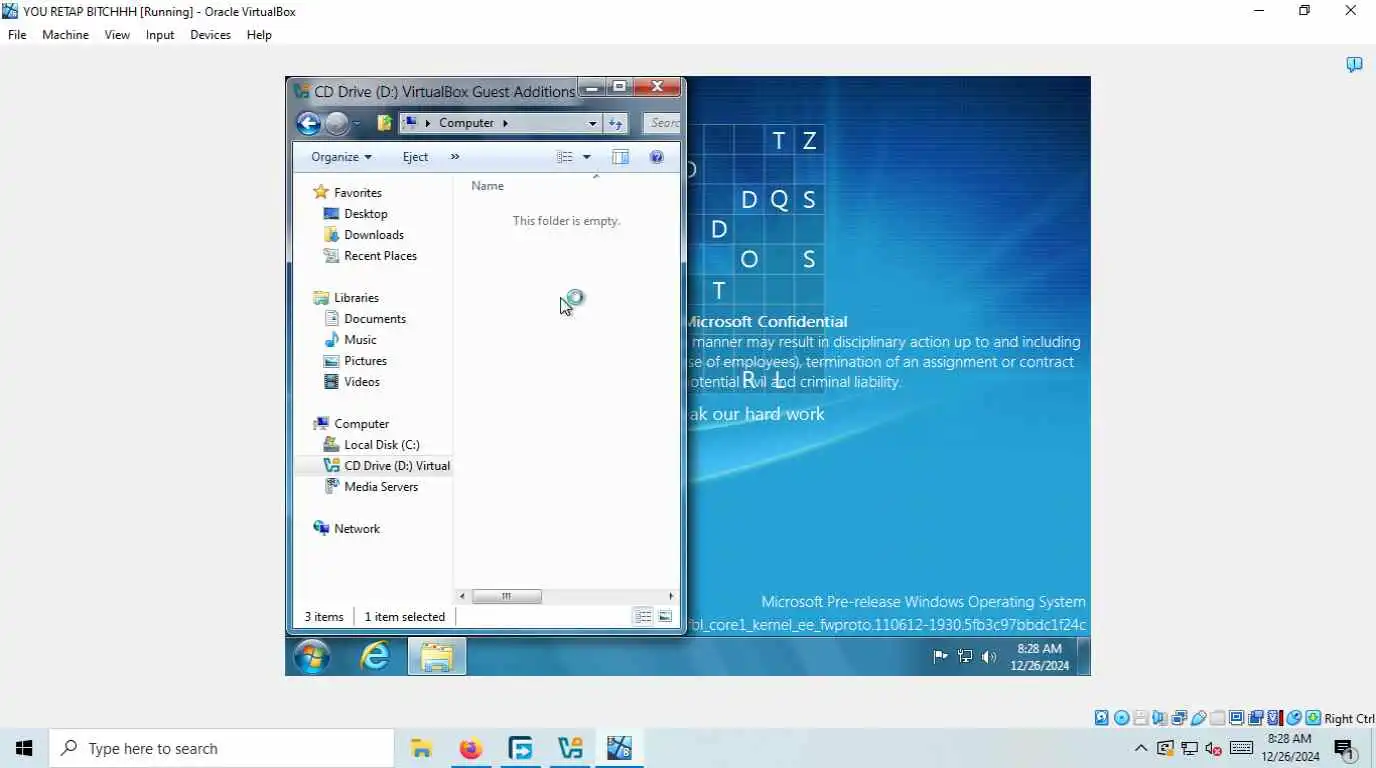Show hidden icons in host system tray
Viewport: 1376px width, 768px height.
pos(1140,748)
